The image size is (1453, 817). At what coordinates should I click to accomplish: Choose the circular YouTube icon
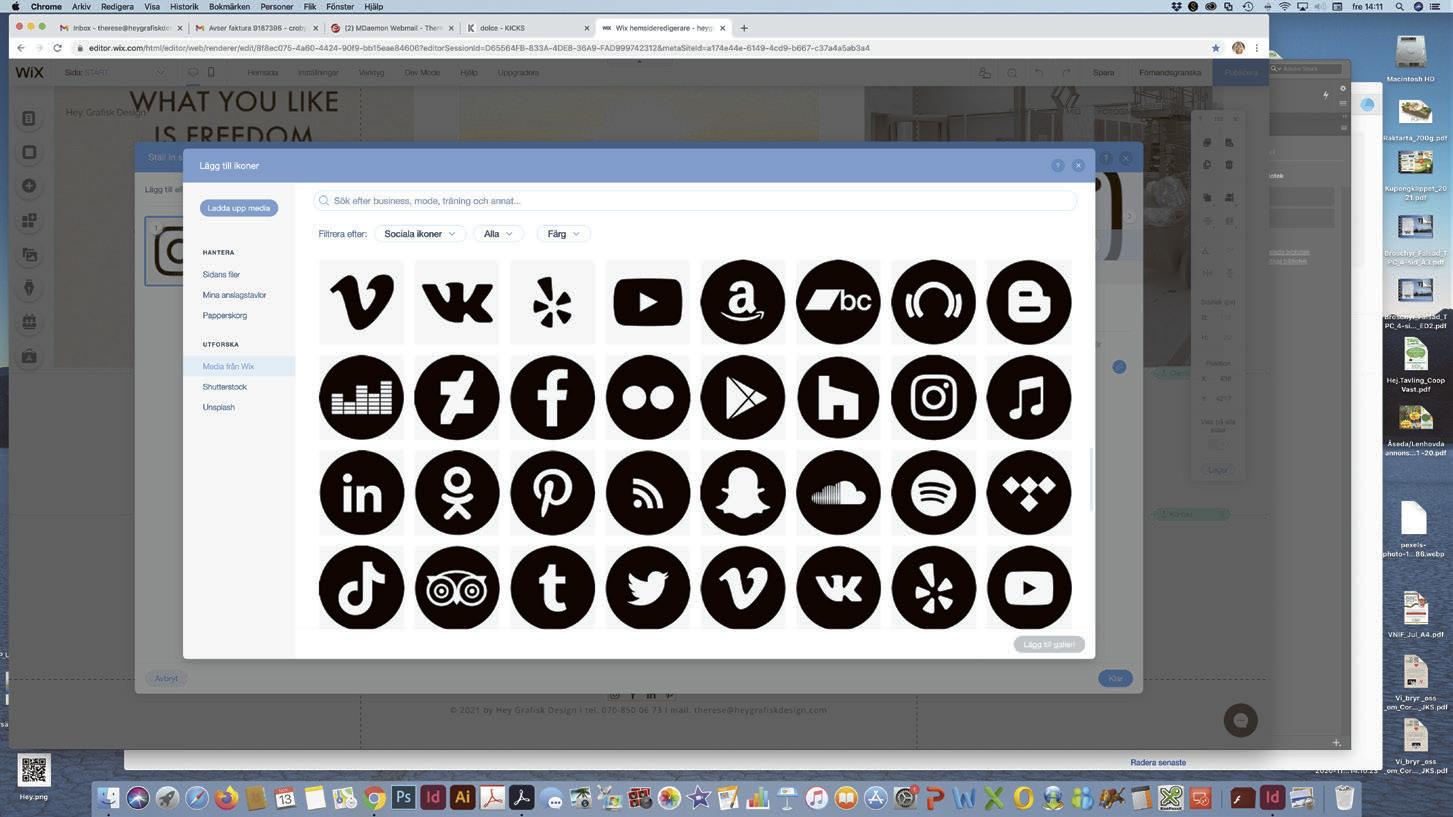click(1029, 588)
